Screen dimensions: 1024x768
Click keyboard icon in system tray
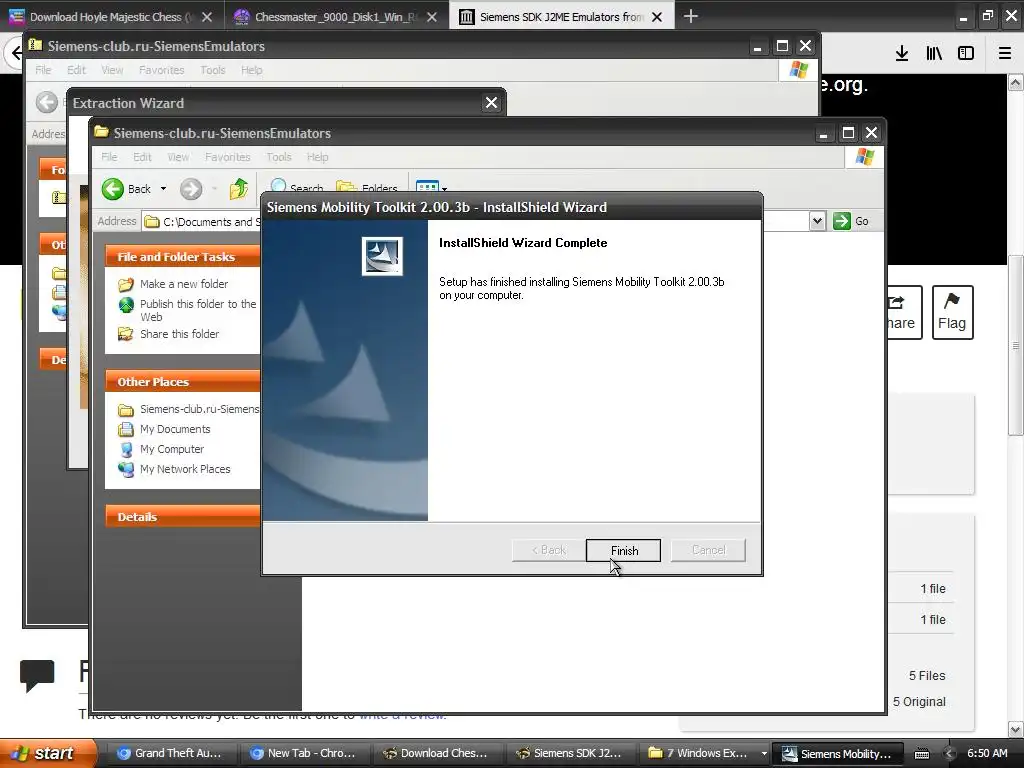tap(921, 754)
